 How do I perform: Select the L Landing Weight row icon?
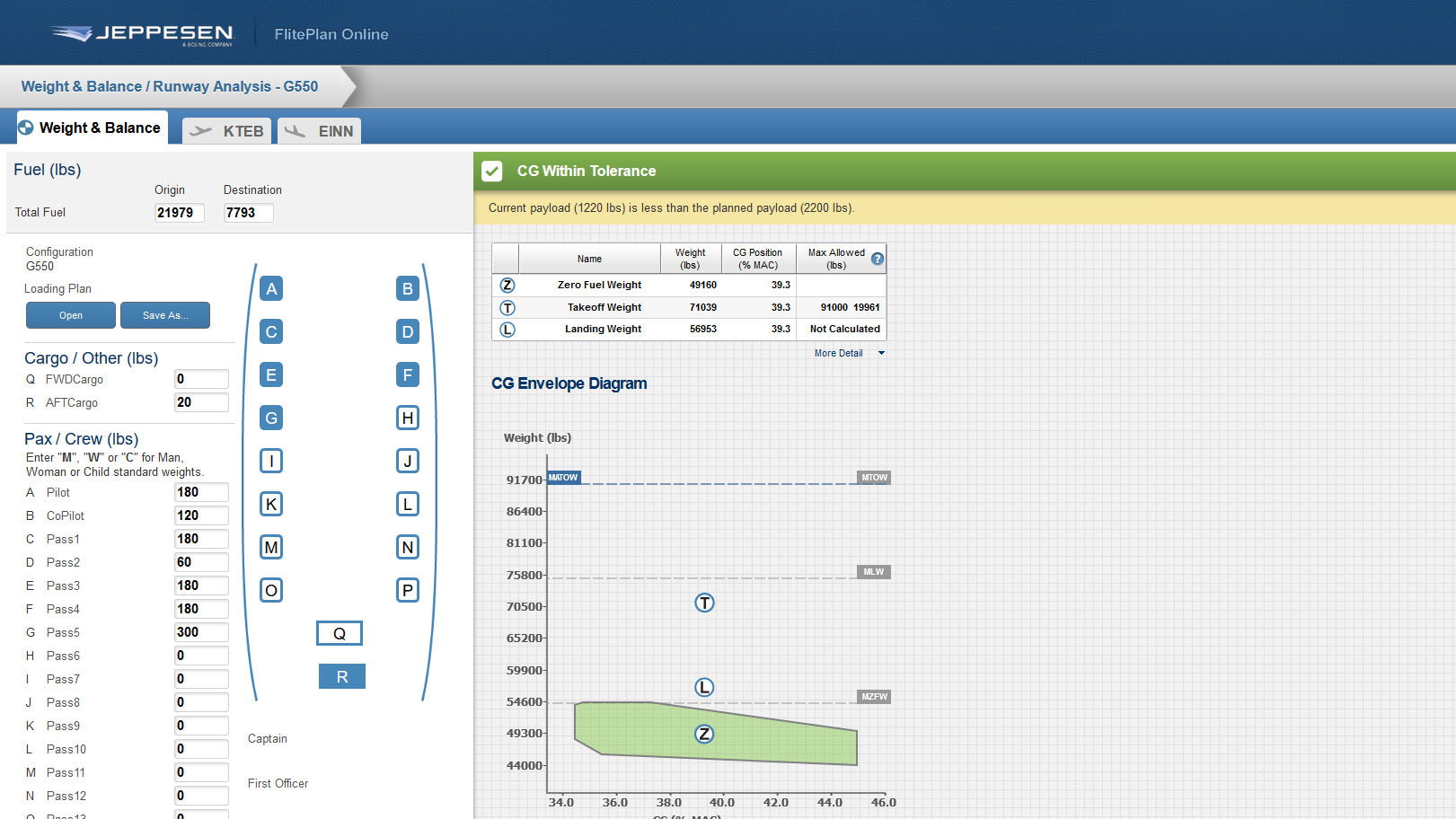(x=507, y=329)
